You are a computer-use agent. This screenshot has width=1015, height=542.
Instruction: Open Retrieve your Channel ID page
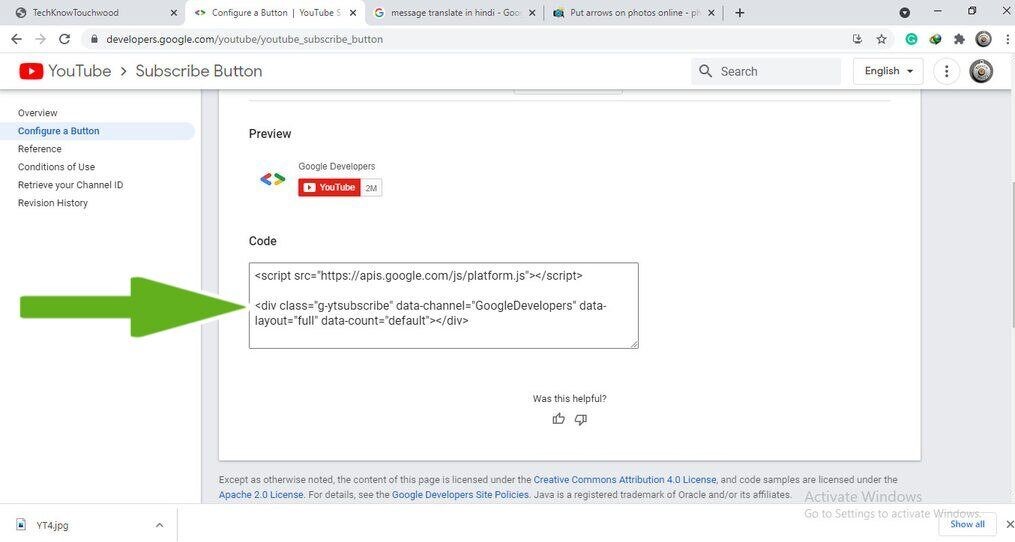click(x=70, y=185)
